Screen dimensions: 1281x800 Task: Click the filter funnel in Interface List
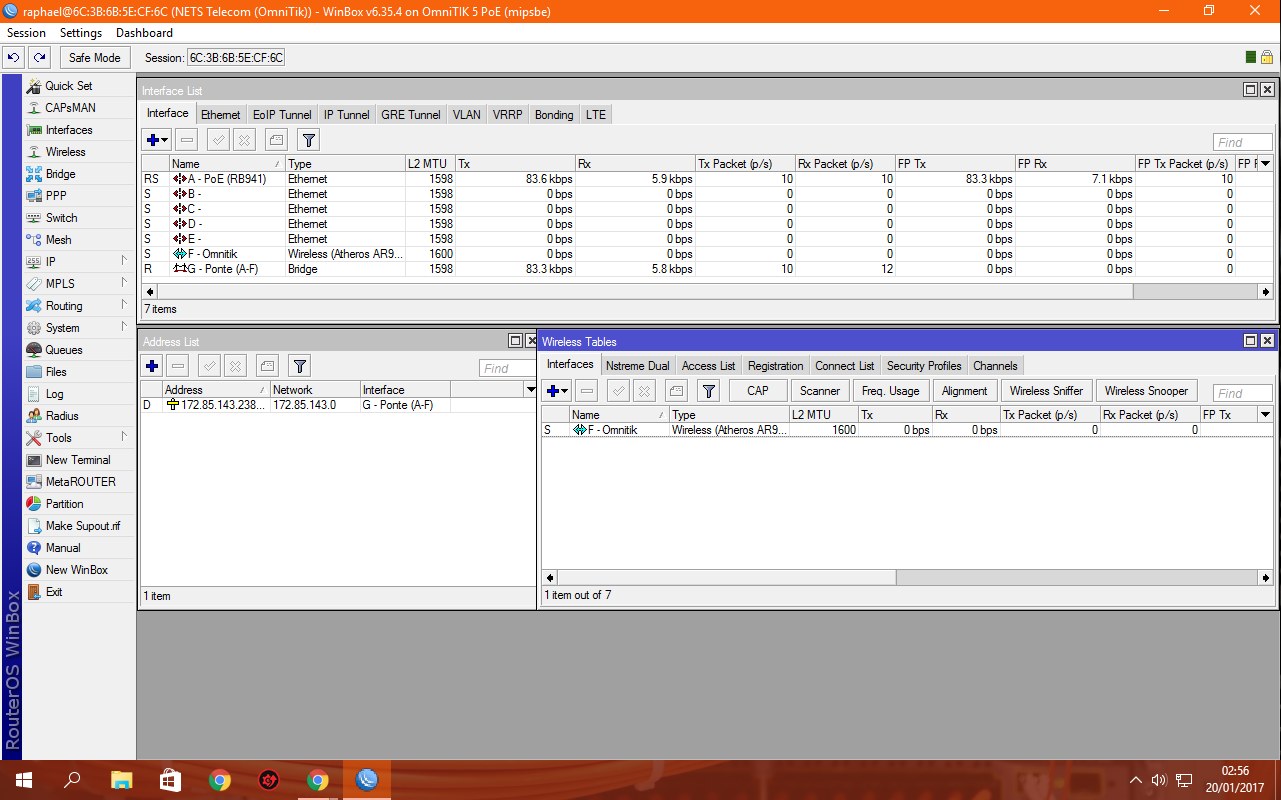click(309, 140)
